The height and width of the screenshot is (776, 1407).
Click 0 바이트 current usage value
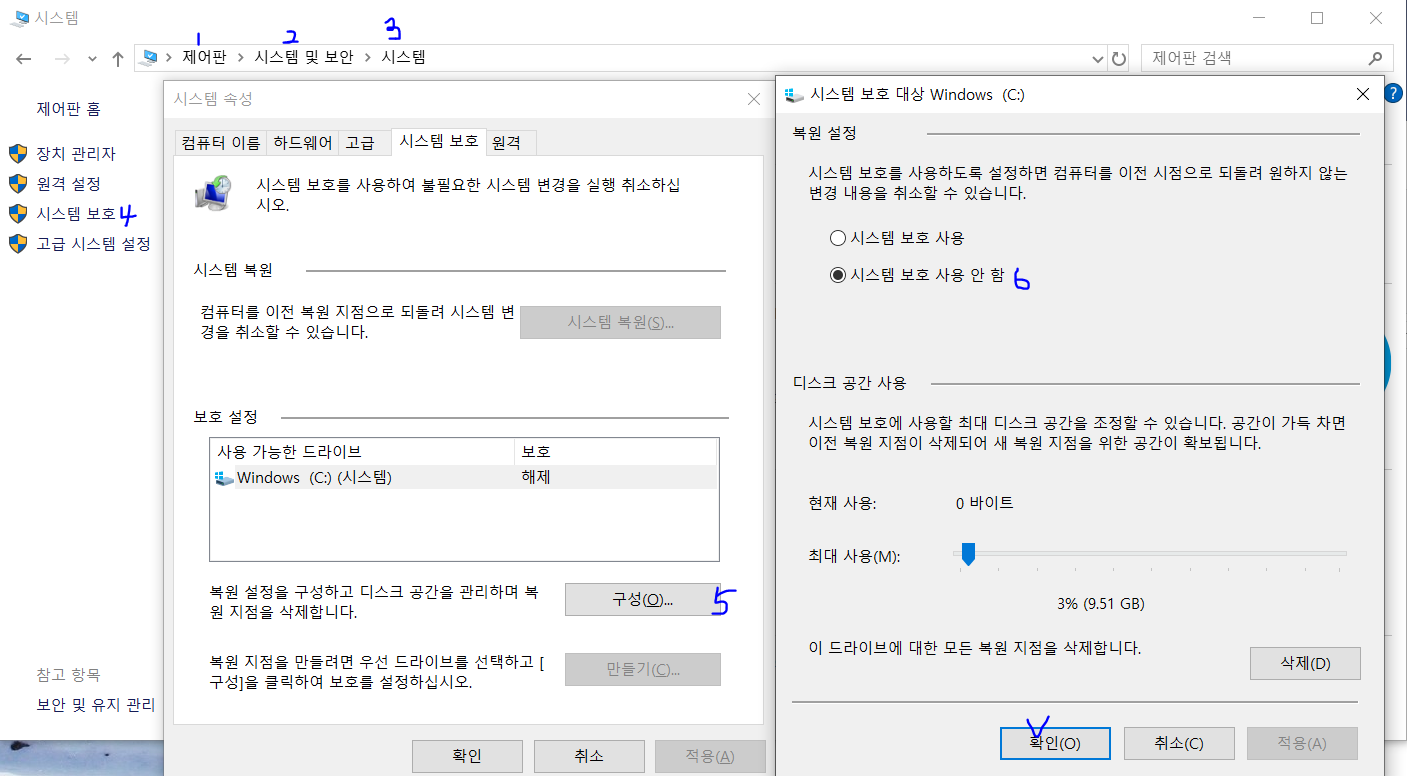[x=985, y=503]
